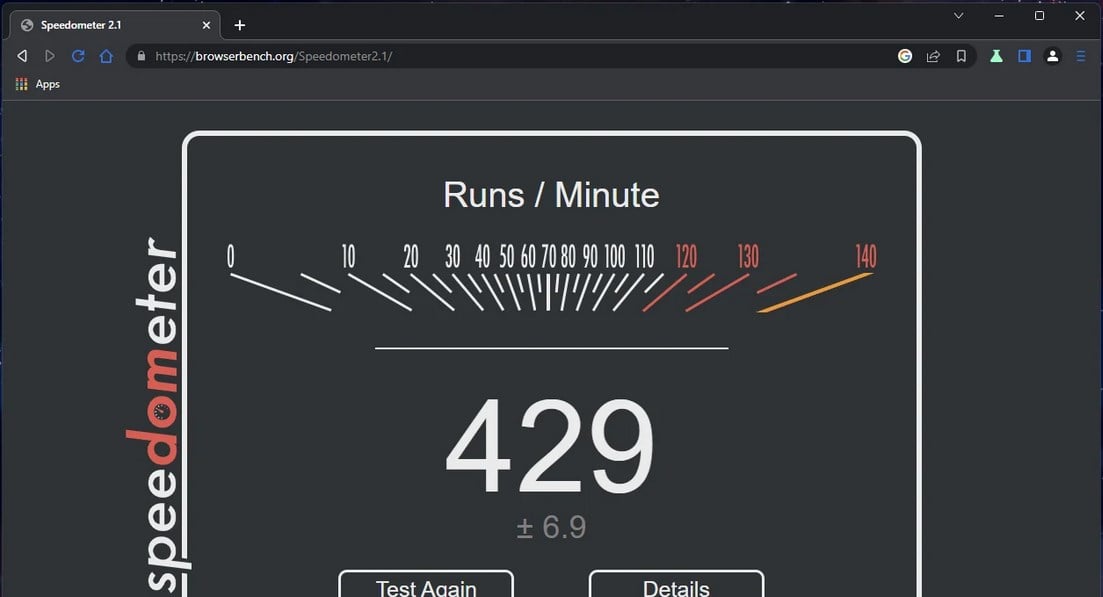Expand the tab search chevron
This screenshot has height=597, width=1103.
(958, 15)
